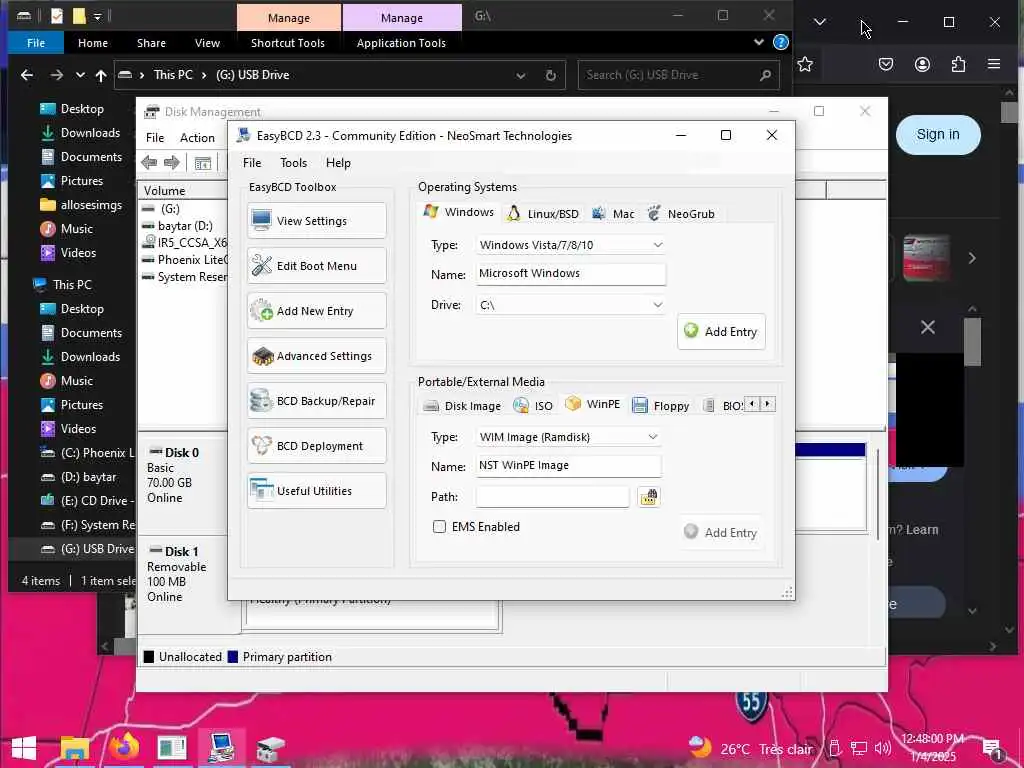Select the WinPE media tab
Viewport: 1024px width, 768px height.
point(592,404)
